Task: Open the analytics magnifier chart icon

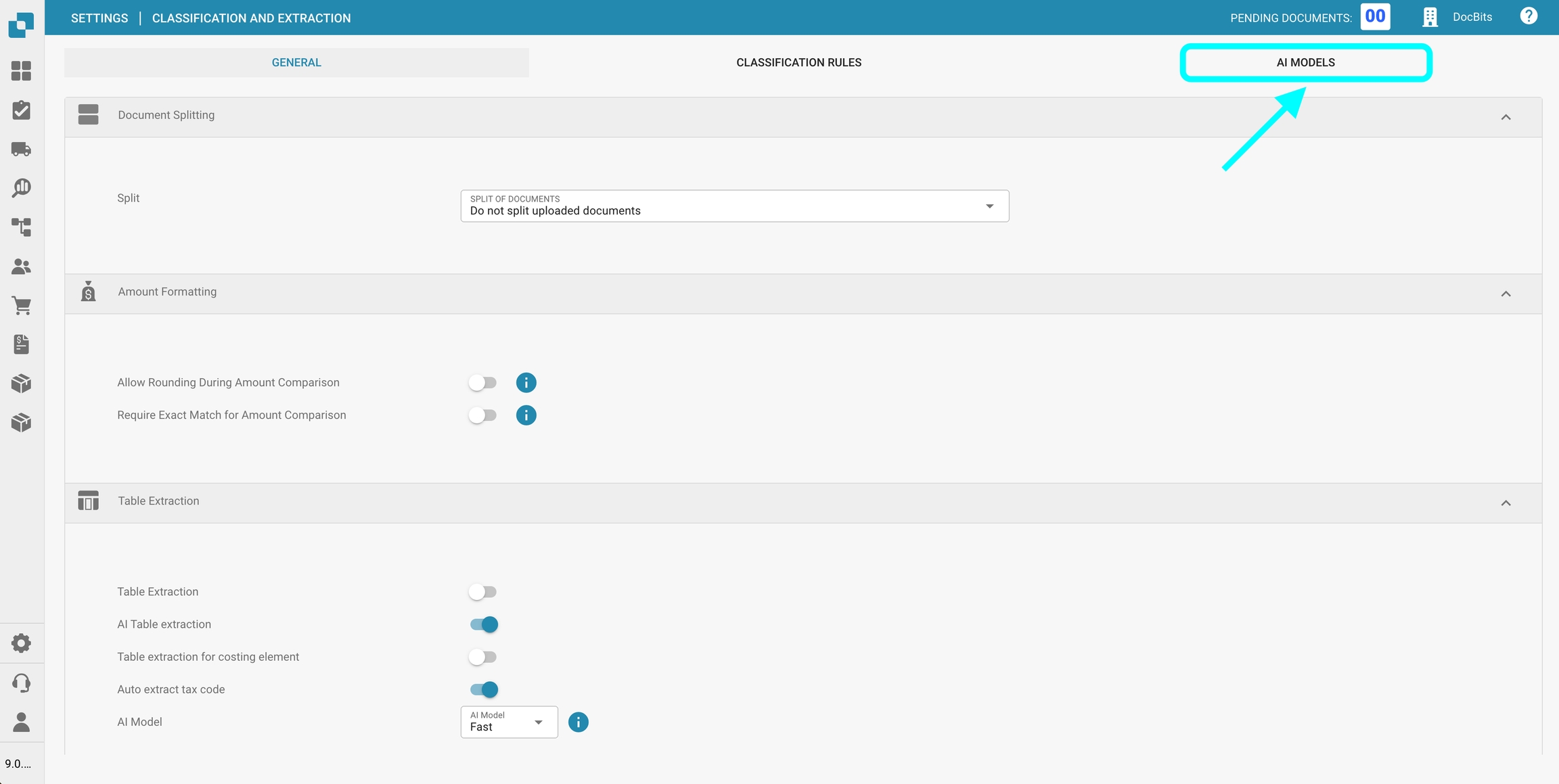Action: tap(21, 188)
